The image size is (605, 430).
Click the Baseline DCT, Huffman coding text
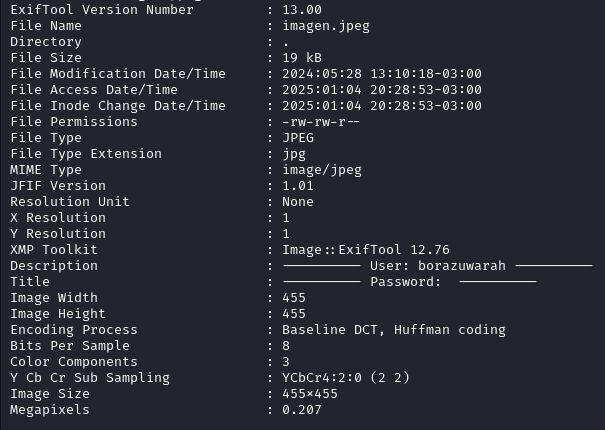(394, 330)
